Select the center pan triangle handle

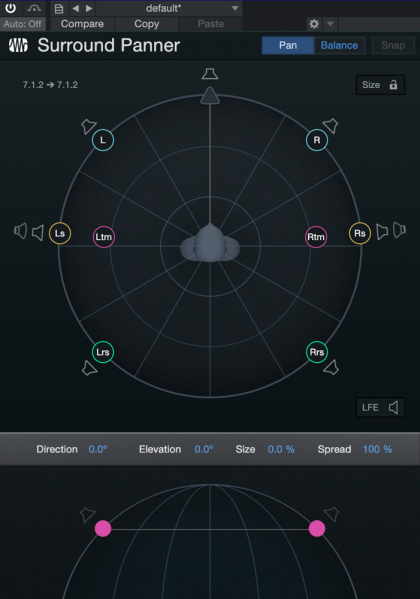(210, 96)
